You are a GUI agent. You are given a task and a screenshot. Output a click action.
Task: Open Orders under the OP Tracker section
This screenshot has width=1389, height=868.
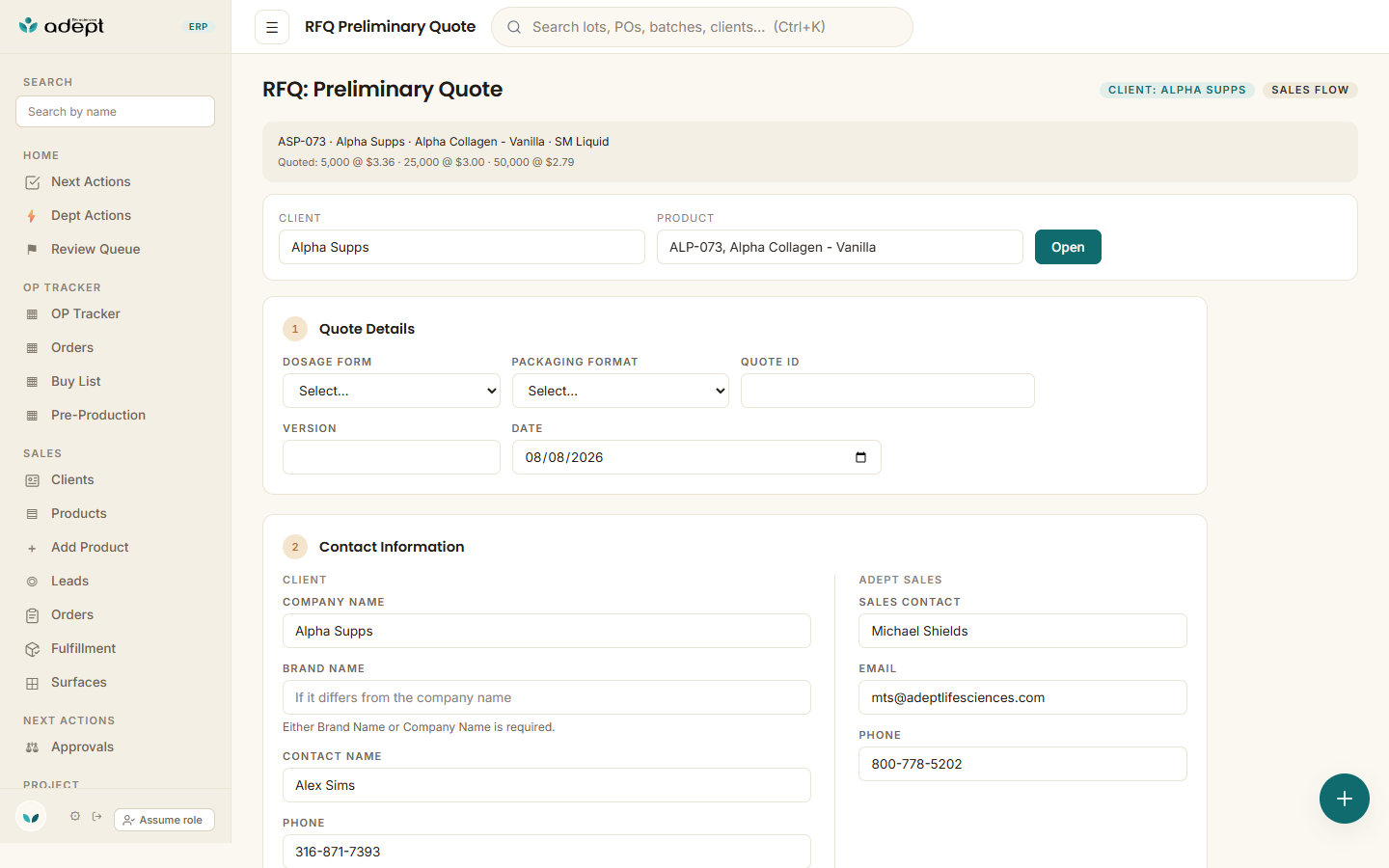(x=72, y=347)
